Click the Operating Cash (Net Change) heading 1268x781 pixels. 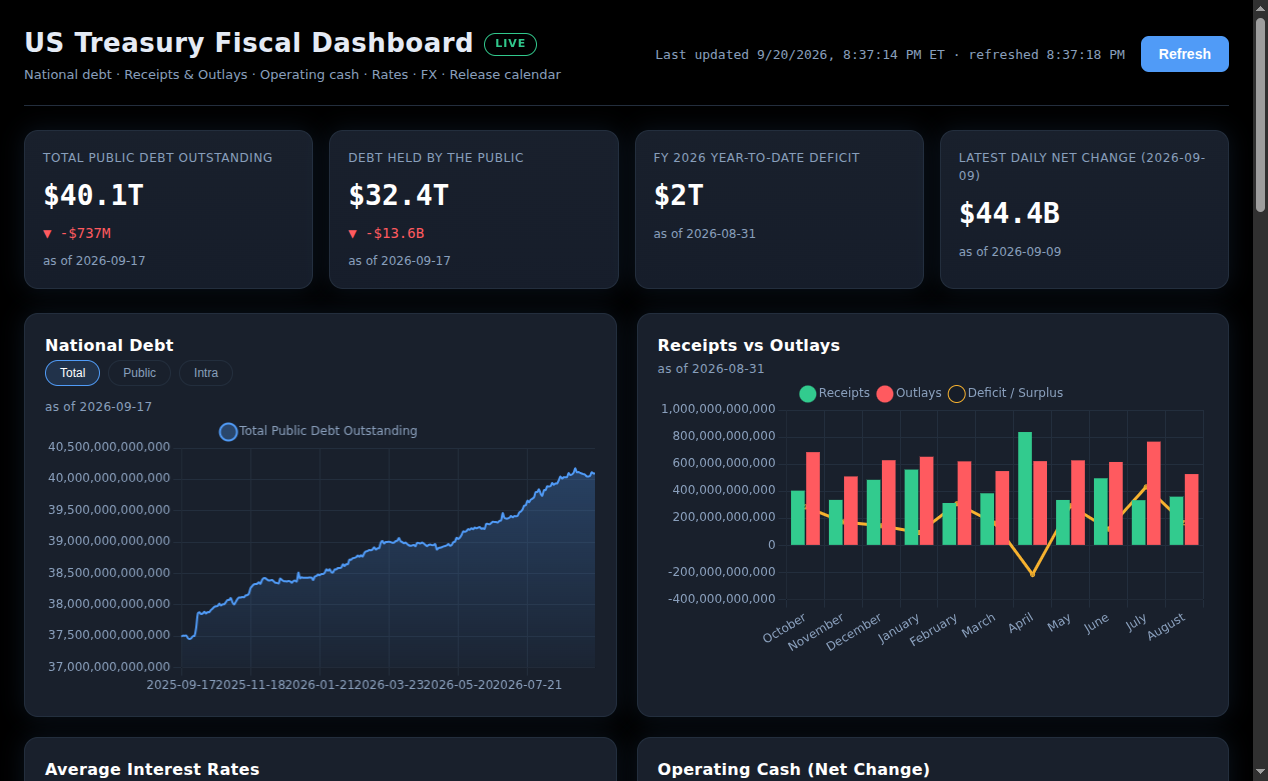click(x=793, y=769)
